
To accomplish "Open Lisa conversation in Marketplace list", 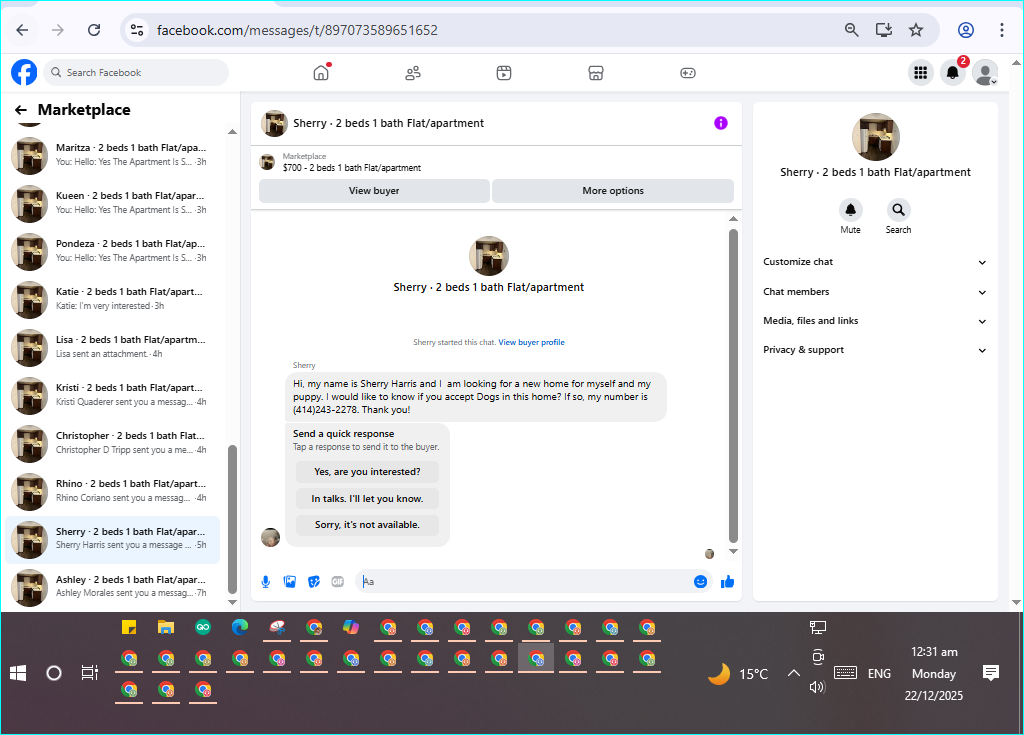I will pyautogui.click(x=112, y=348).
